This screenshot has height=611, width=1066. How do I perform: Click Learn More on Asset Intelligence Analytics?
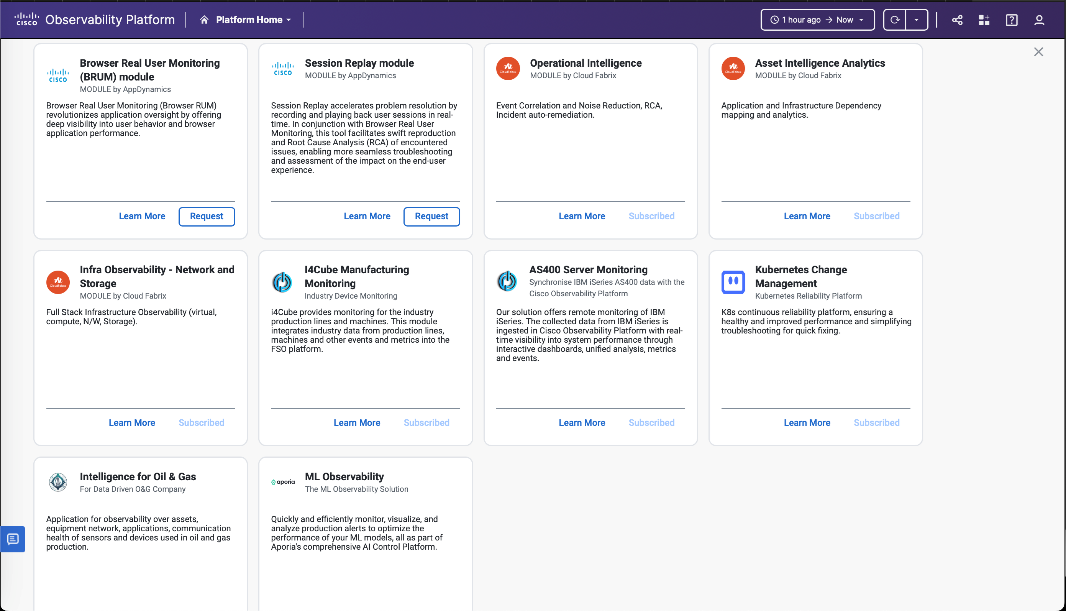807,216
